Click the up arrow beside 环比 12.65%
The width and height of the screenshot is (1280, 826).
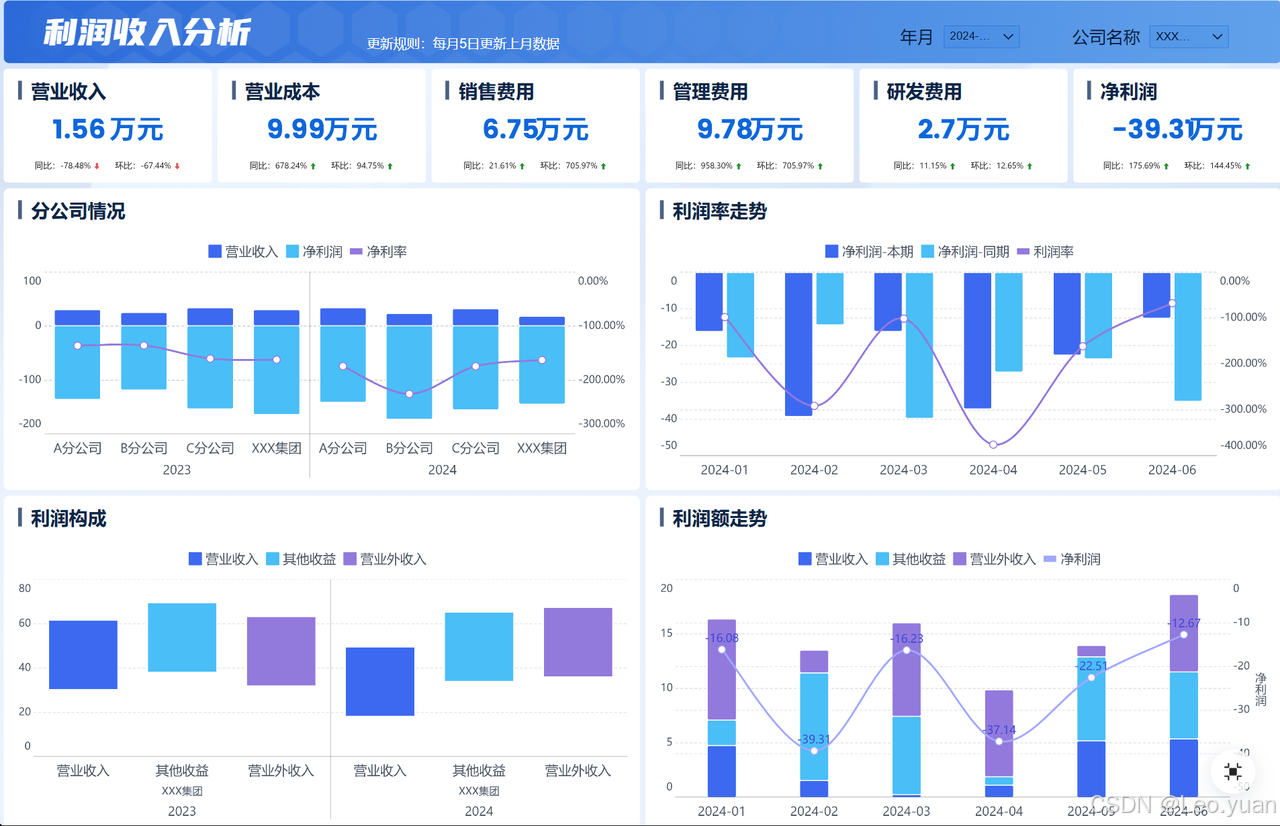(1030, 166)
